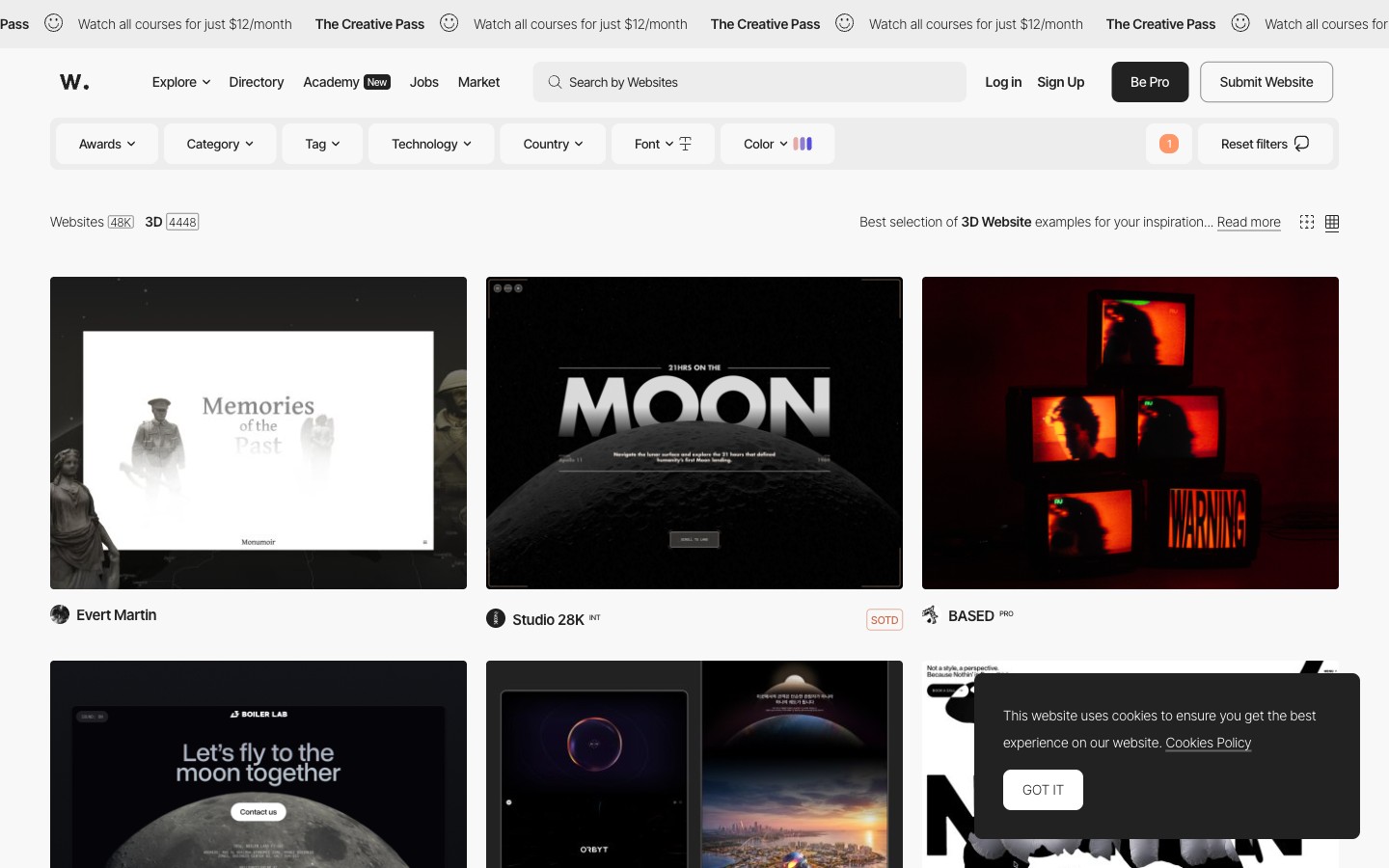Open the ORBYT website thumbnail

tap(694, 764)
